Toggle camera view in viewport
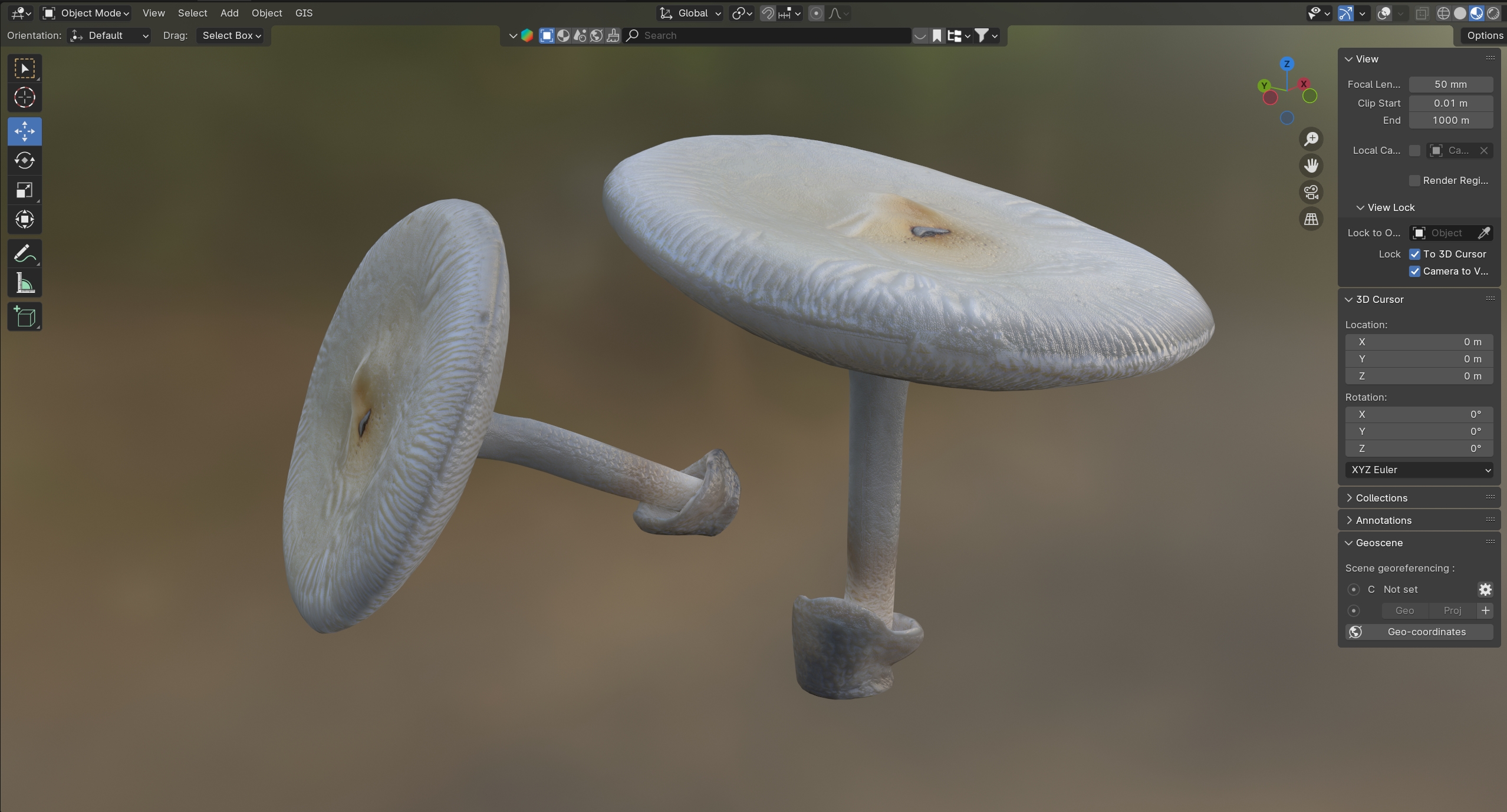 click(1311, 192)
